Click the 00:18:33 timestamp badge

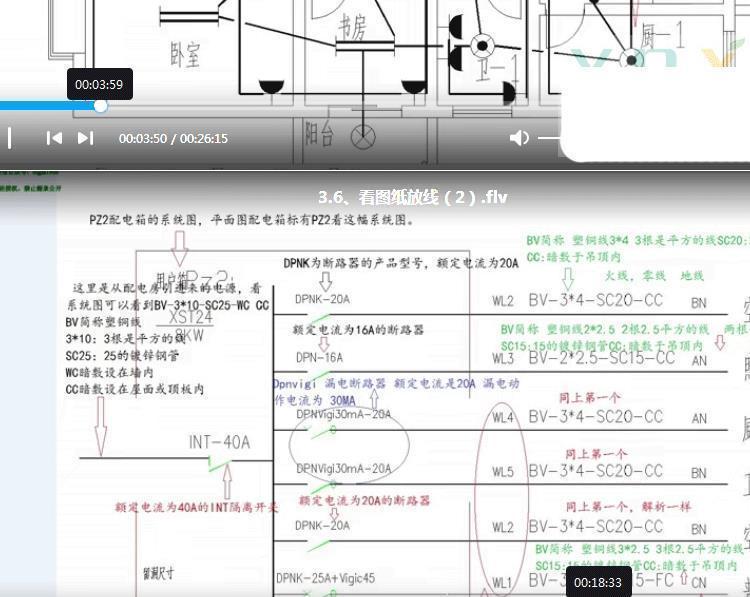click(599, 582)
